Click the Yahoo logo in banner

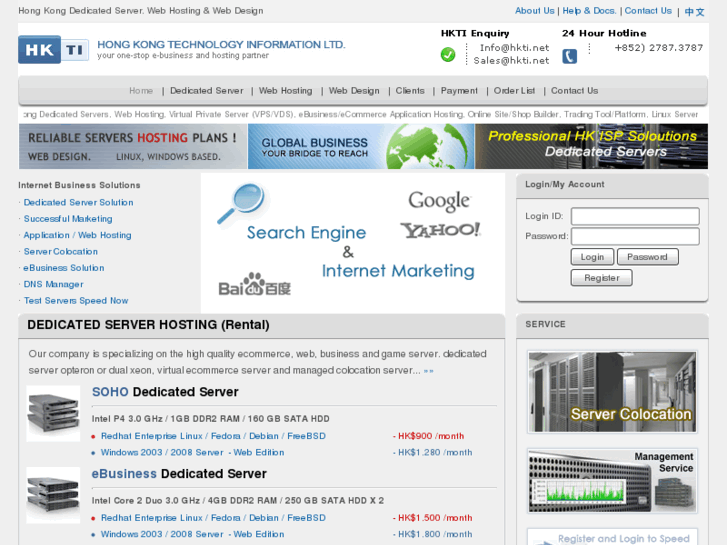pyautogui.click(x=440, y=230)
